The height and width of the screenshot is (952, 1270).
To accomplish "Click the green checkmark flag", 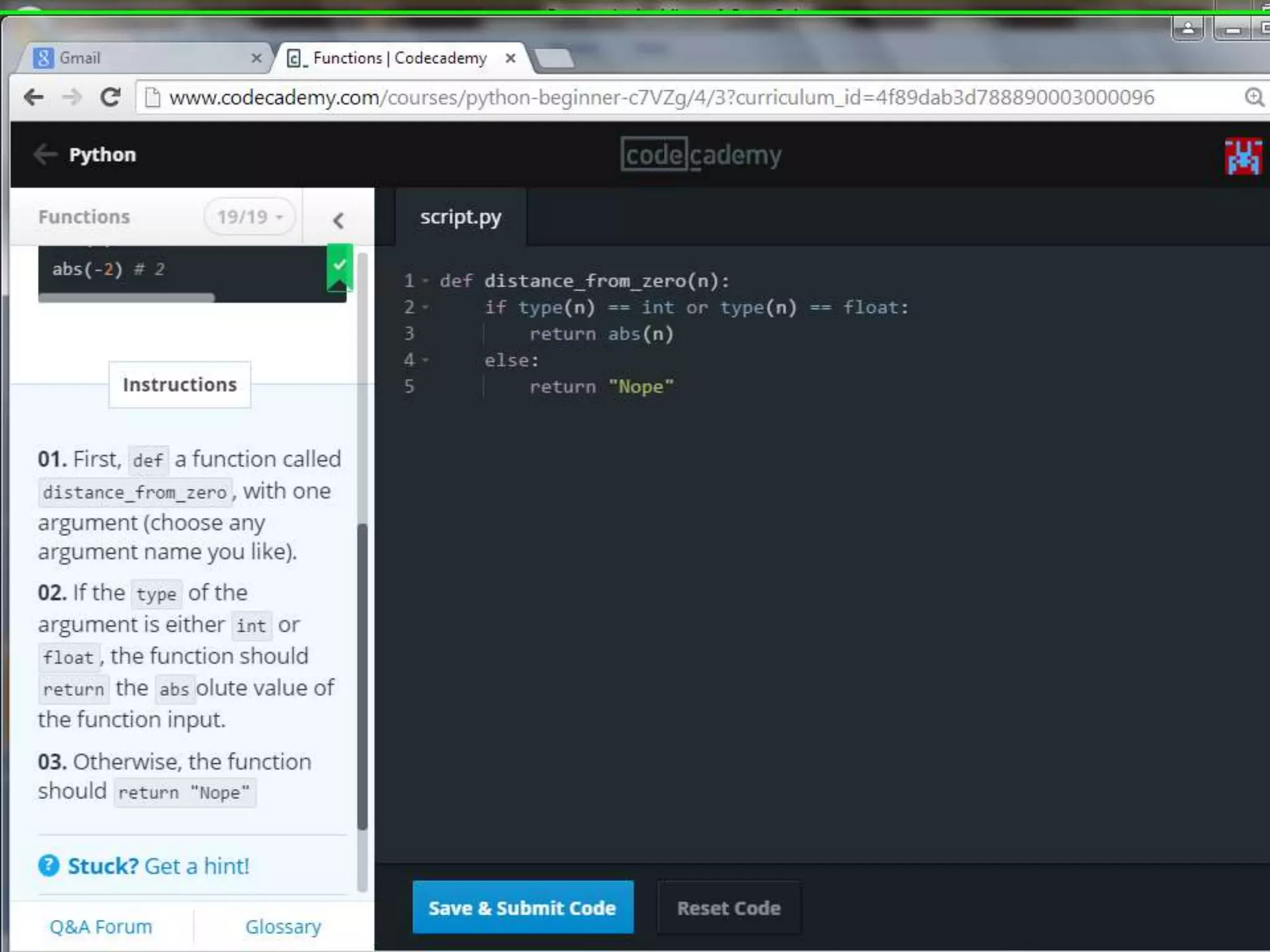I will [340, 268].
